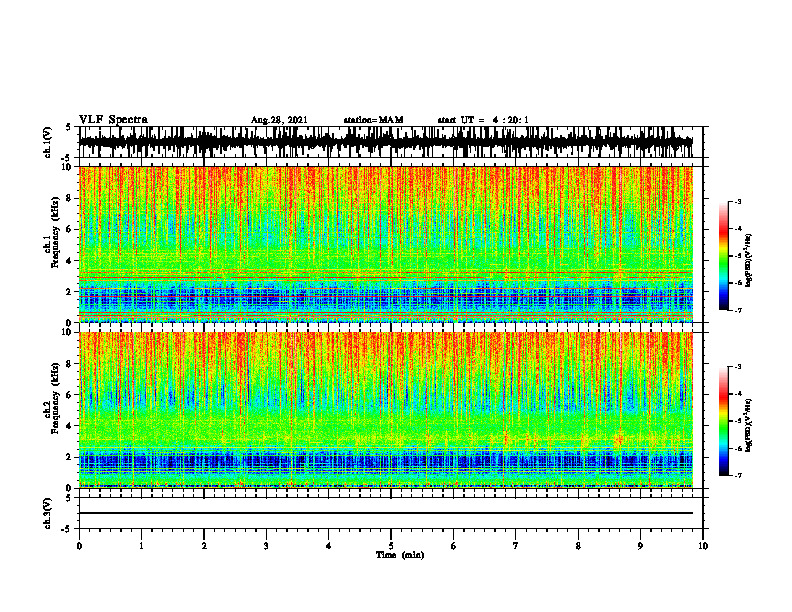Click time axis tick label "6"
Viewport: 792px width, 612px height.
point(454,546)
